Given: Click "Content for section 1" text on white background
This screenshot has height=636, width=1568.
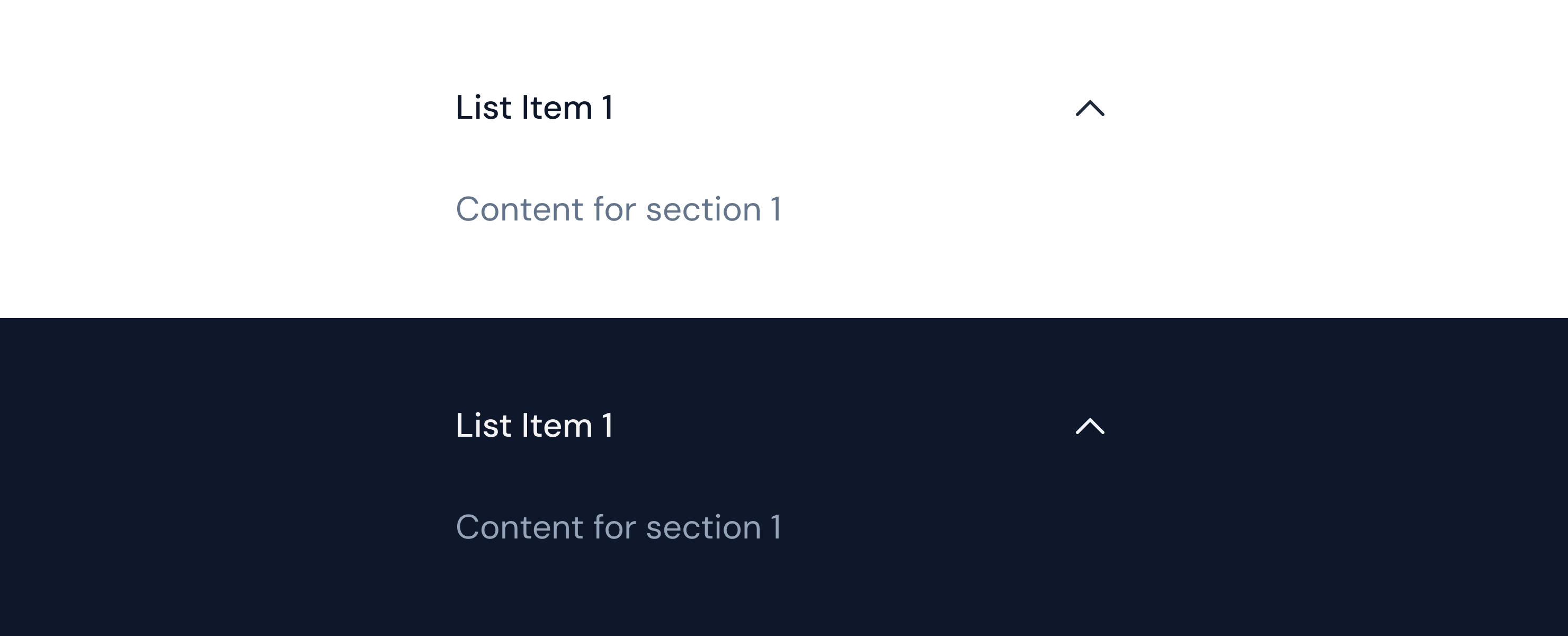Looking at the screenshot, I should coord(618,209).
